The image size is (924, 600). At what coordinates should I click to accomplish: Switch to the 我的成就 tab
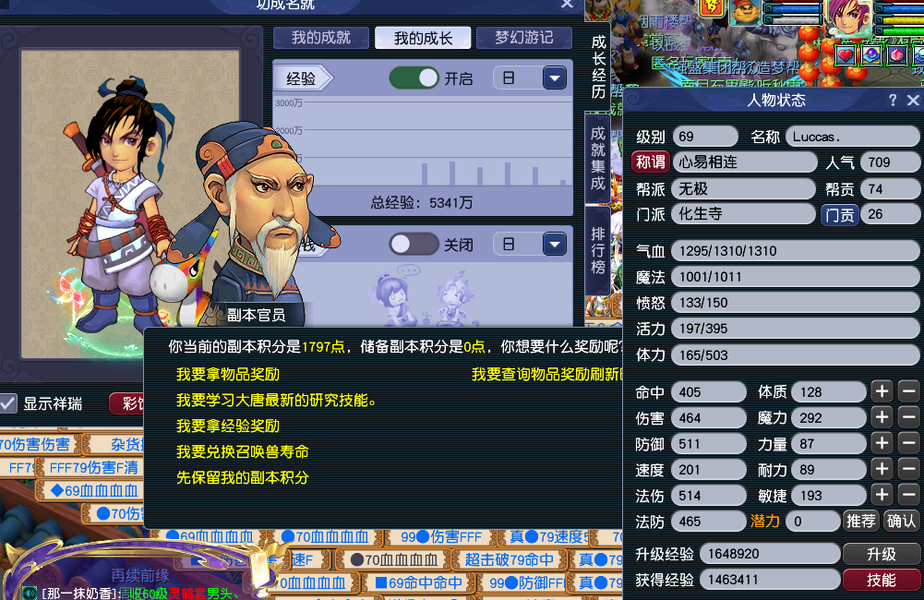(x=321, y=38)
